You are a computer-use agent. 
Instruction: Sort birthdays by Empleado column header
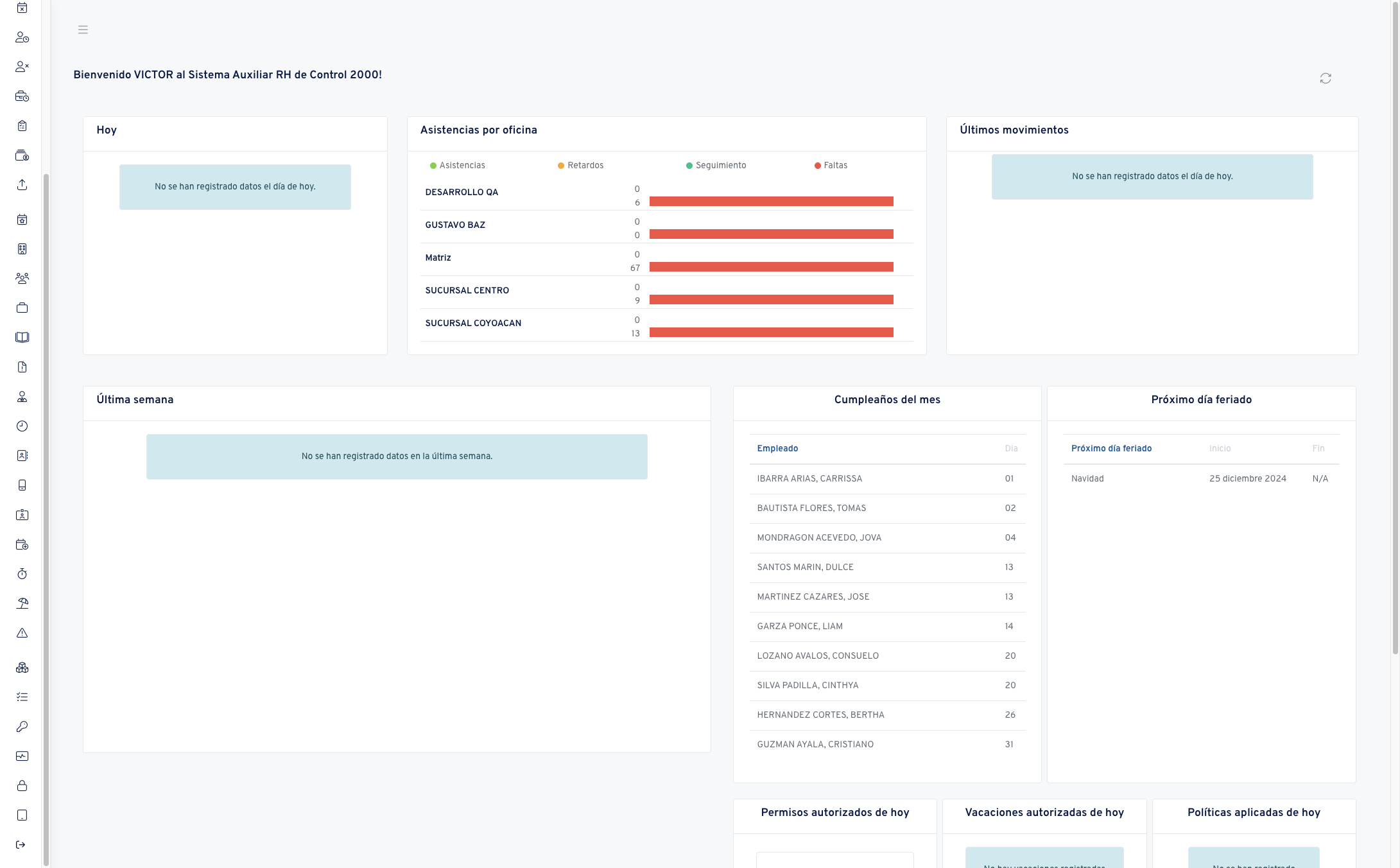[777, 449]
